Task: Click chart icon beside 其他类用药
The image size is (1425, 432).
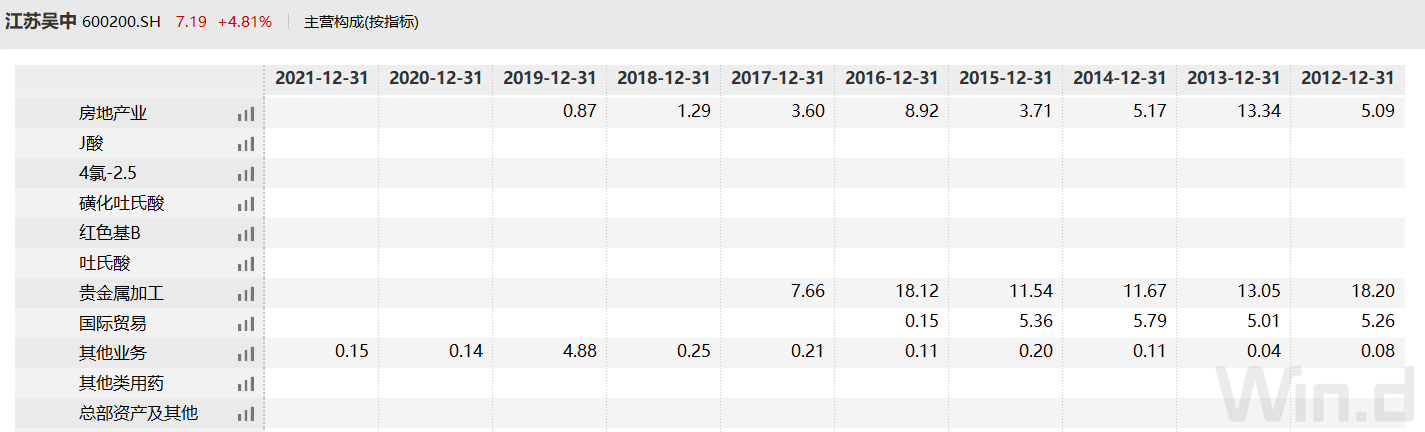Action: coord(246,384)
